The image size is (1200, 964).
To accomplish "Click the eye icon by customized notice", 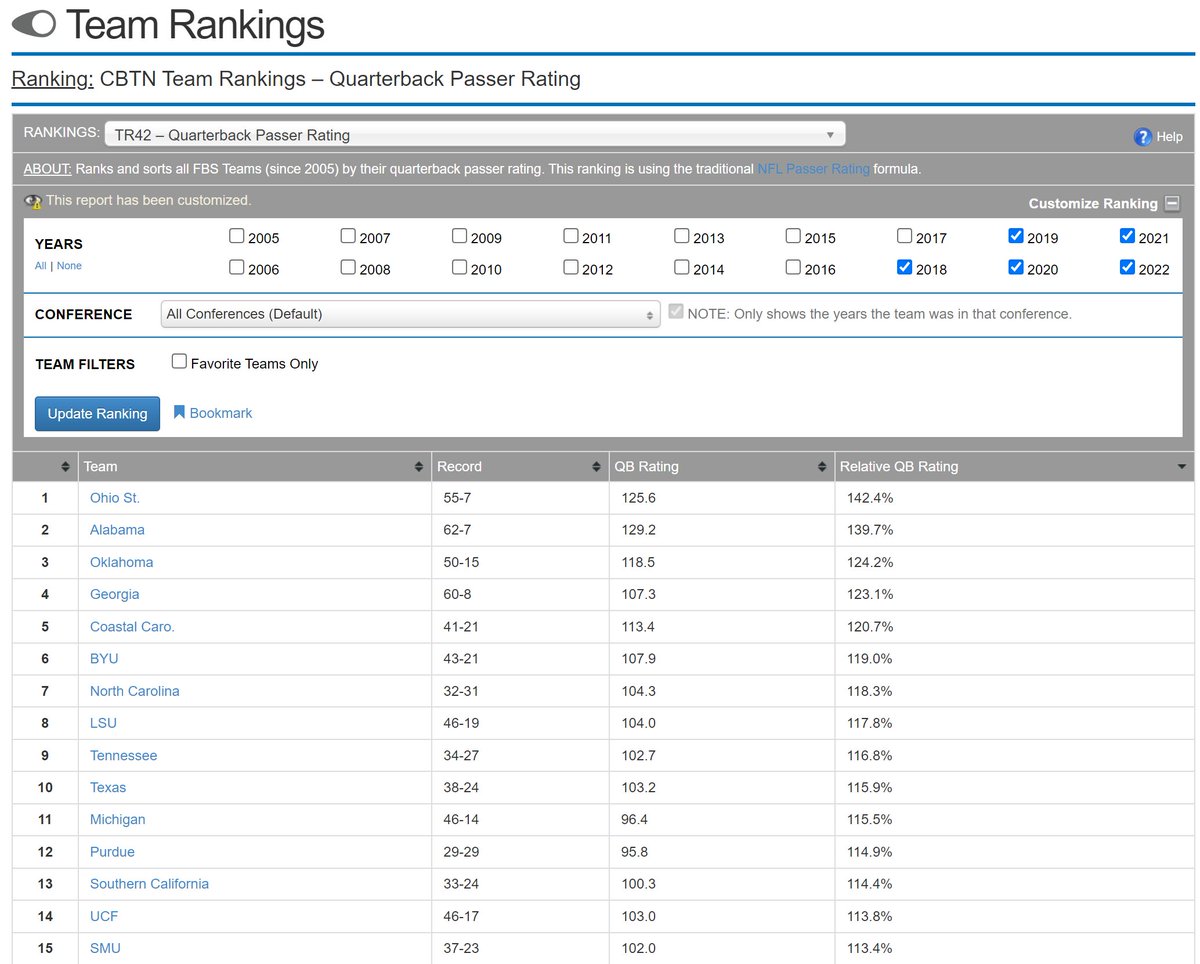I will click(x=34, y=200).
